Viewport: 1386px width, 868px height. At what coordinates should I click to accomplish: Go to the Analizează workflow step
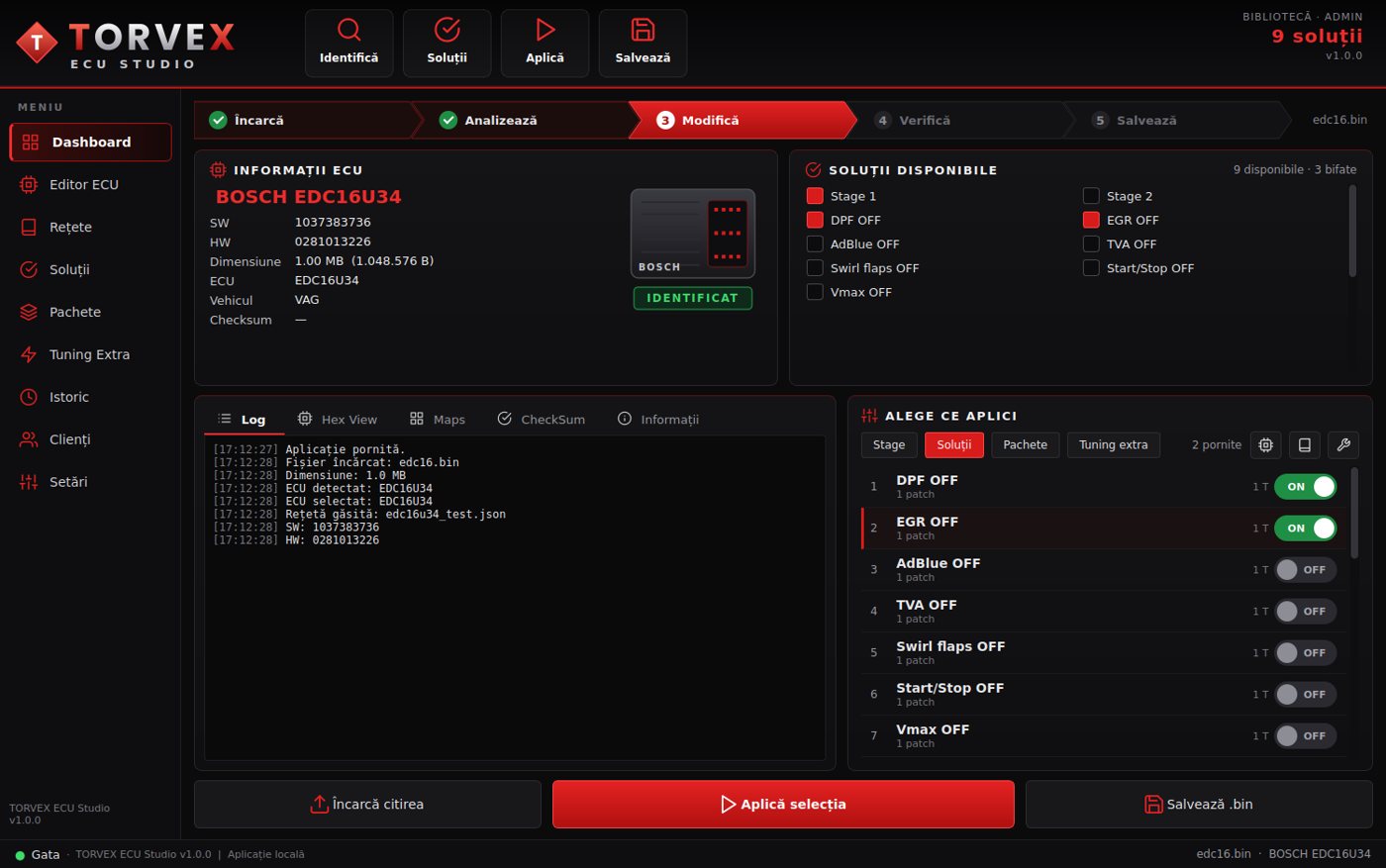[x=525, y=120]
